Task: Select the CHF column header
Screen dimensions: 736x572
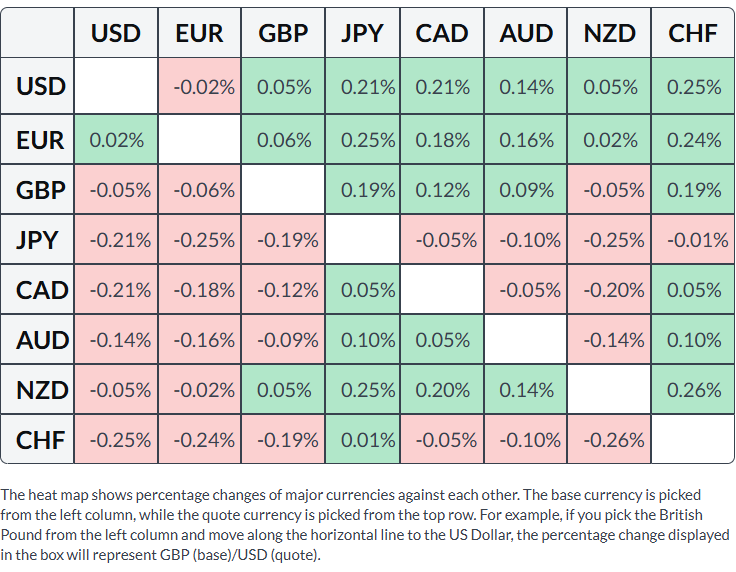Action: tap(693, 33)
